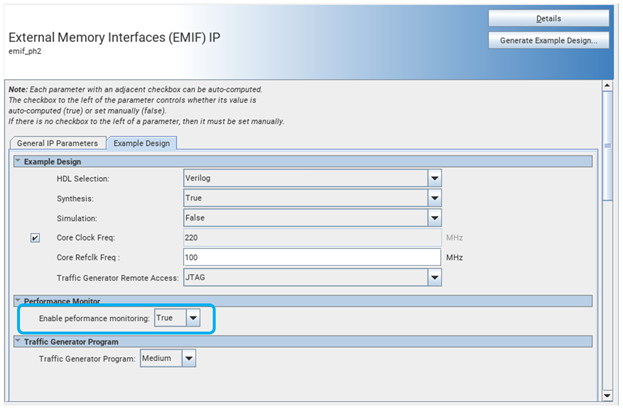Click the Core Clock Freq value field
This screenshot has width=623, height=412.
click(x=311, y=238)
